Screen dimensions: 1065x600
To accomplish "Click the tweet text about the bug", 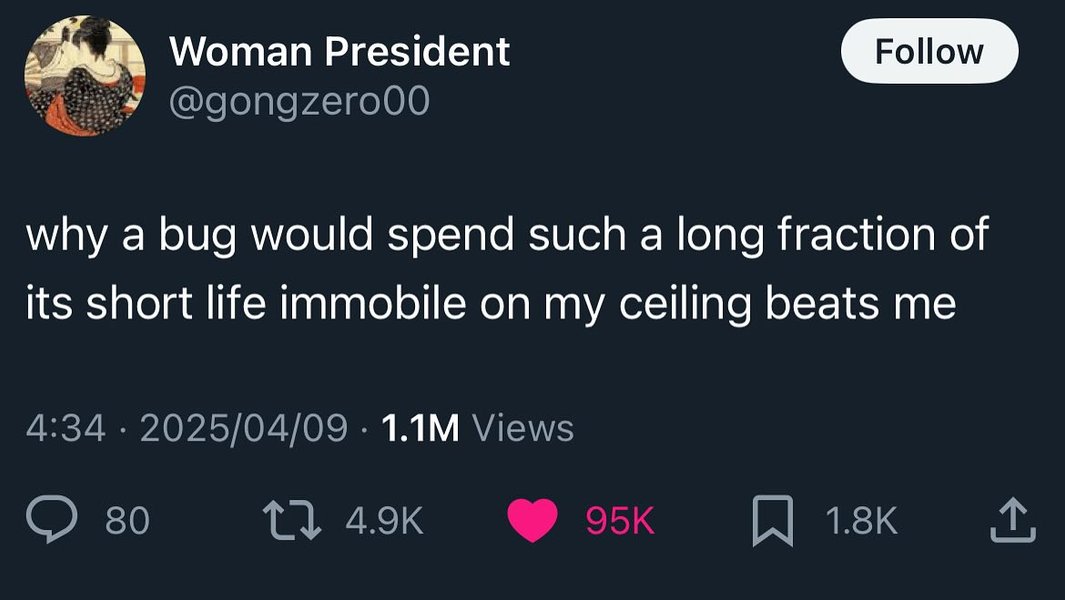I will pyautogui.click(x=506, y=236).
